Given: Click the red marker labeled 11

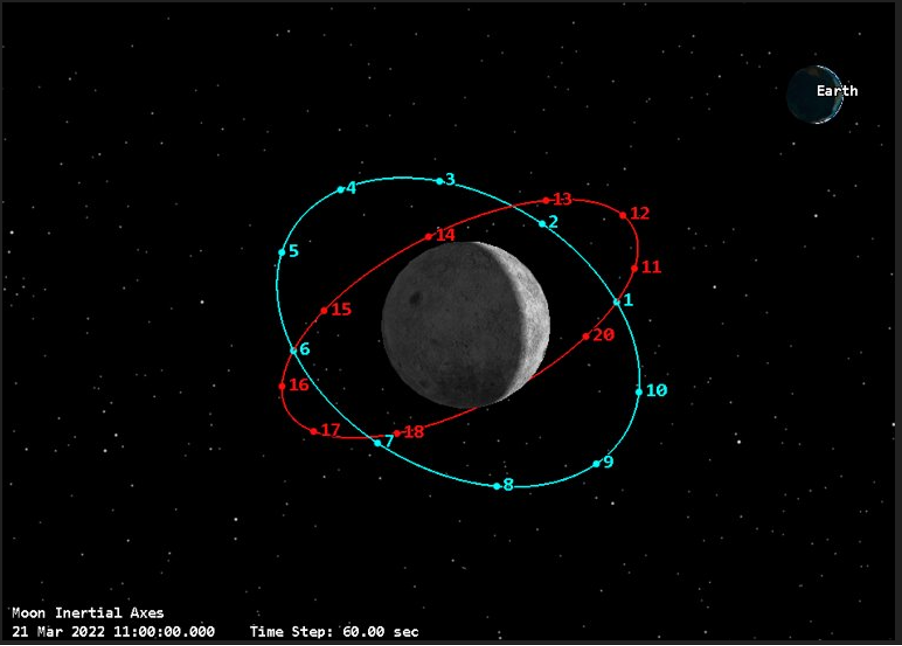Looking at the screenshot, I should [x=634, y=268].
